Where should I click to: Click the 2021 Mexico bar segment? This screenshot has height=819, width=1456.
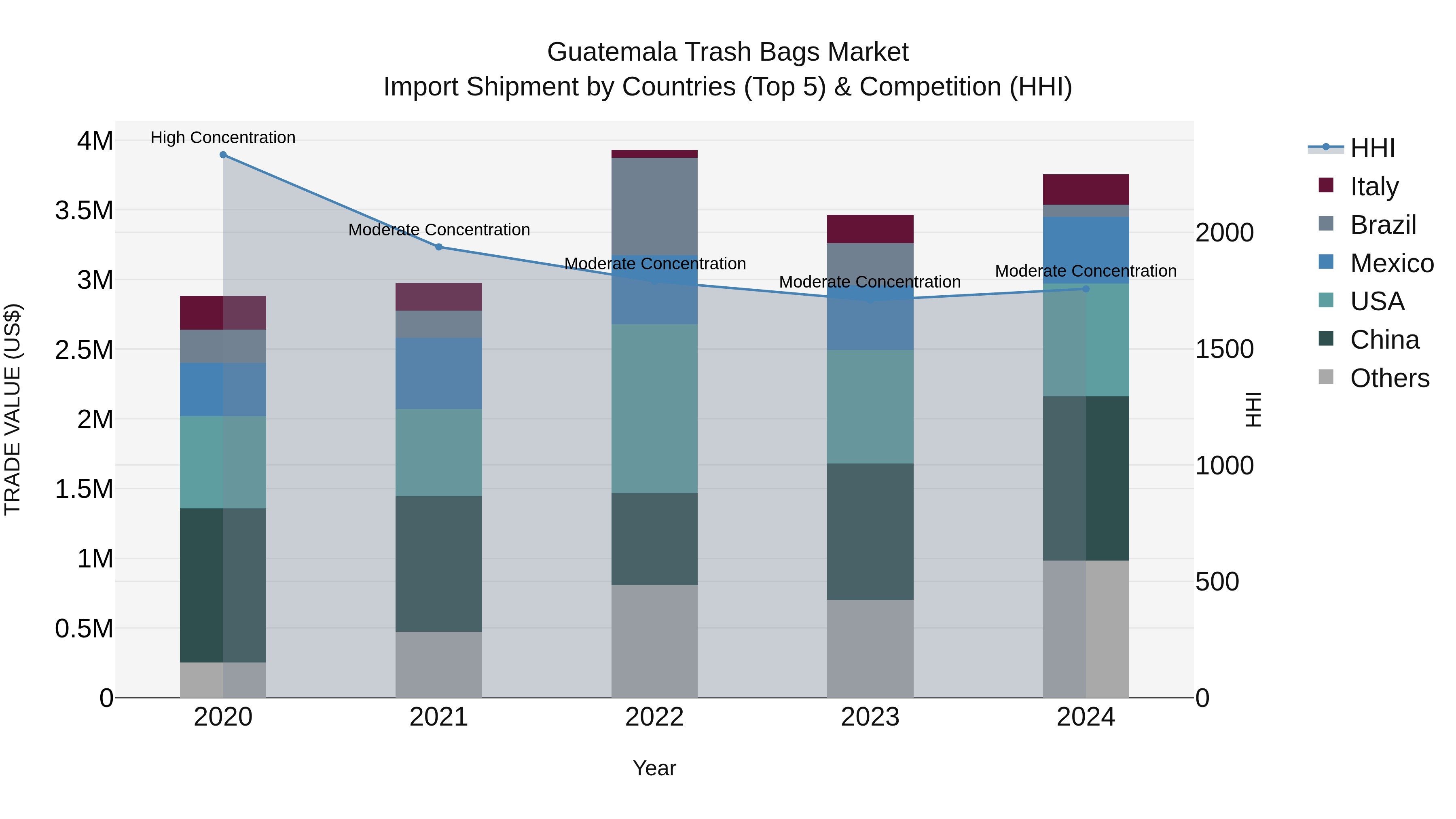click(438, 374)
